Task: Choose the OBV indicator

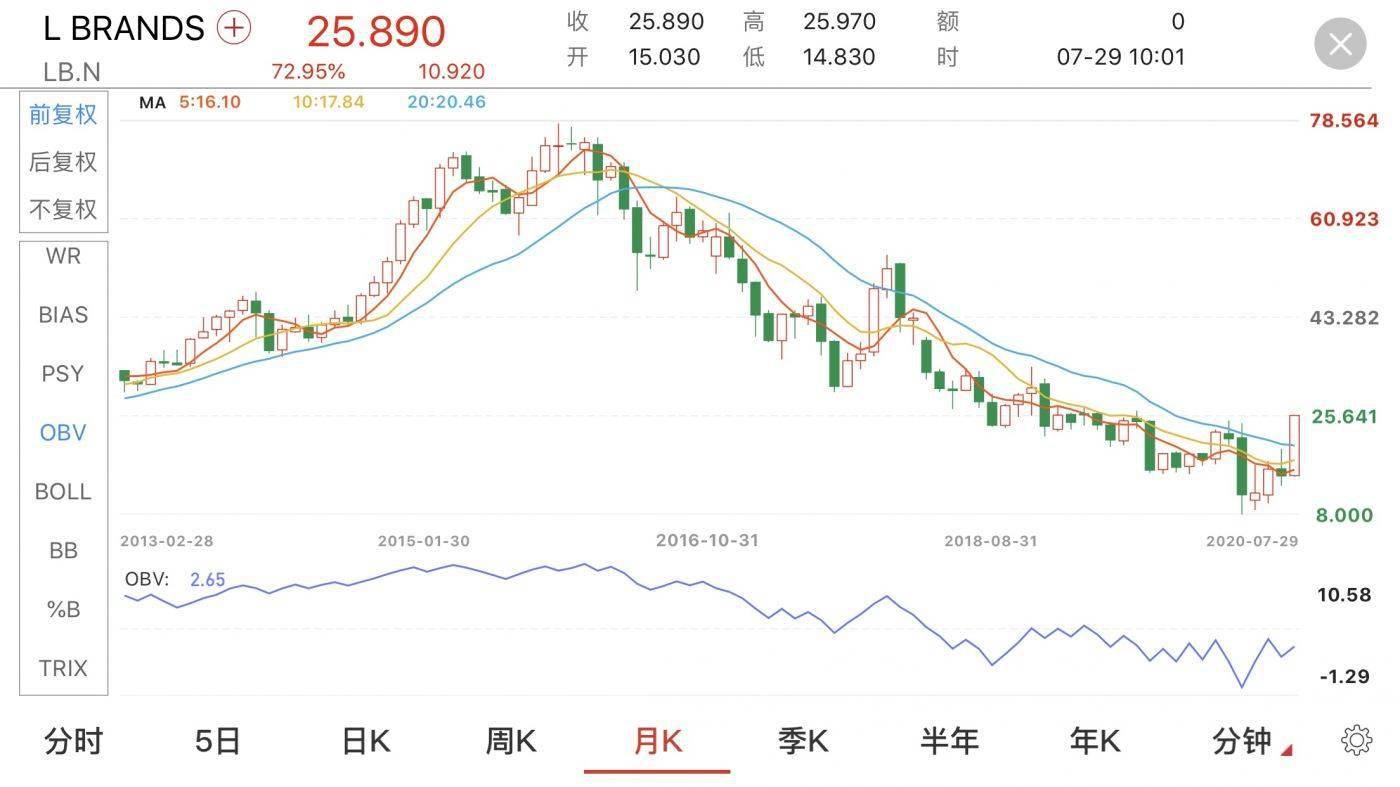Action: click(63, 433)
